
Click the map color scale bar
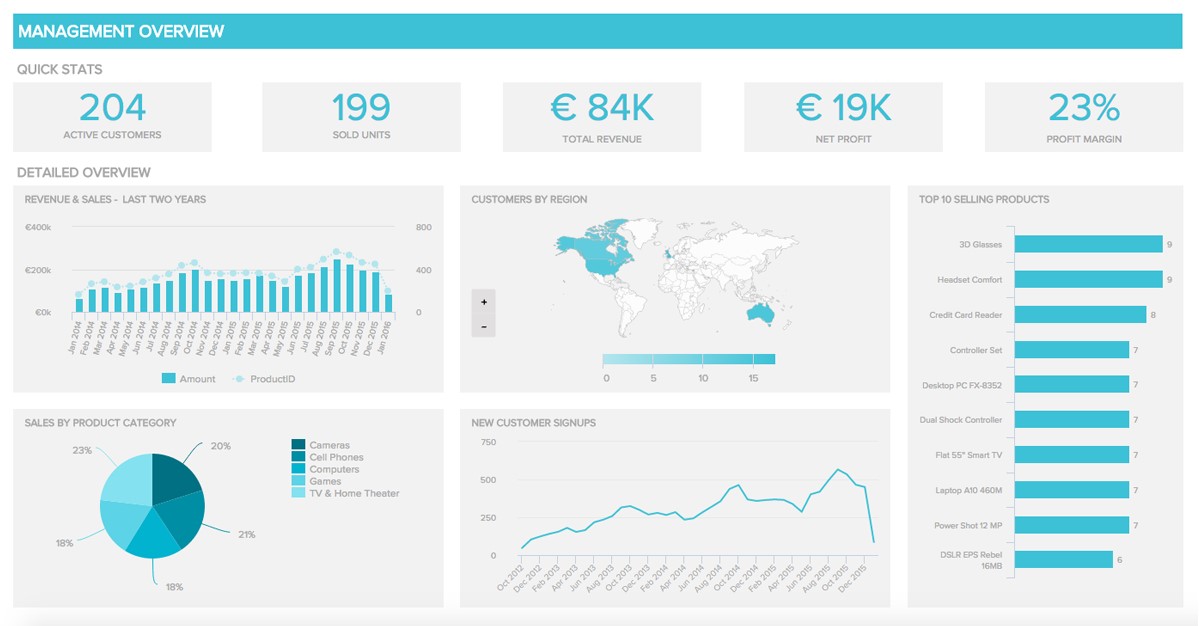tap(689, 360)
